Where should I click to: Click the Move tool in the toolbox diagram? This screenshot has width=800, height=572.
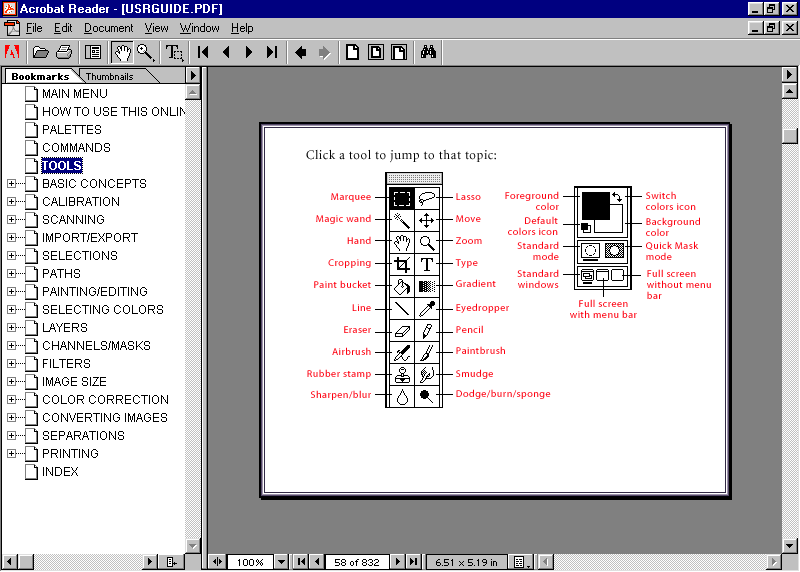[x=427, y=220]
